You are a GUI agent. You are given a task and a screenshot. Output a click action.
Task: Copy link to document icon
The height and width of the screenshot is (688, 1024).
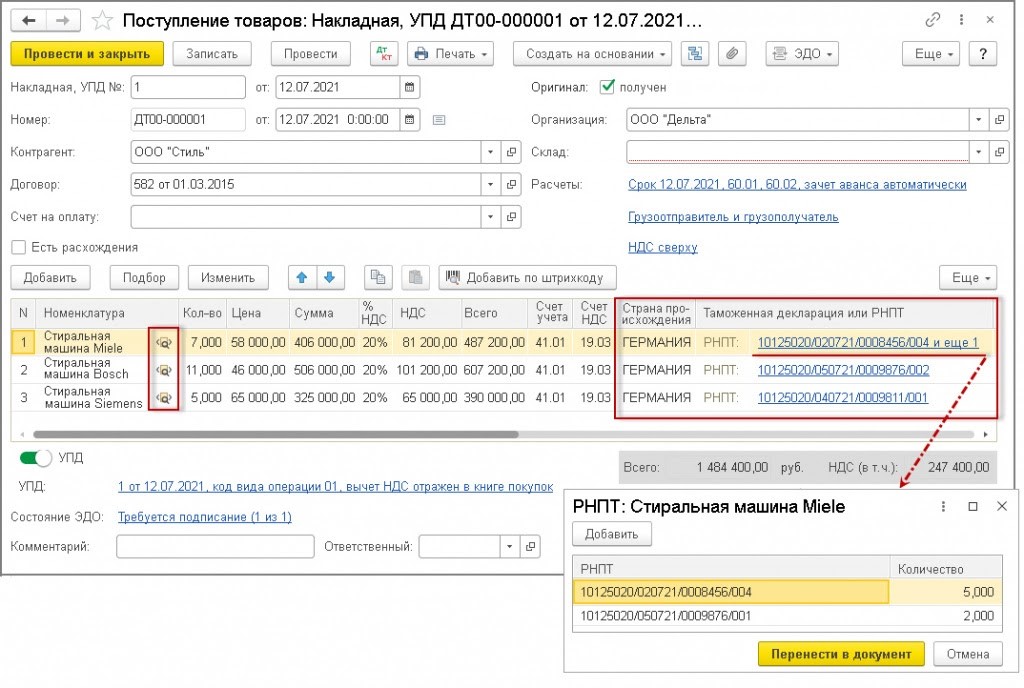click(933, 20)
